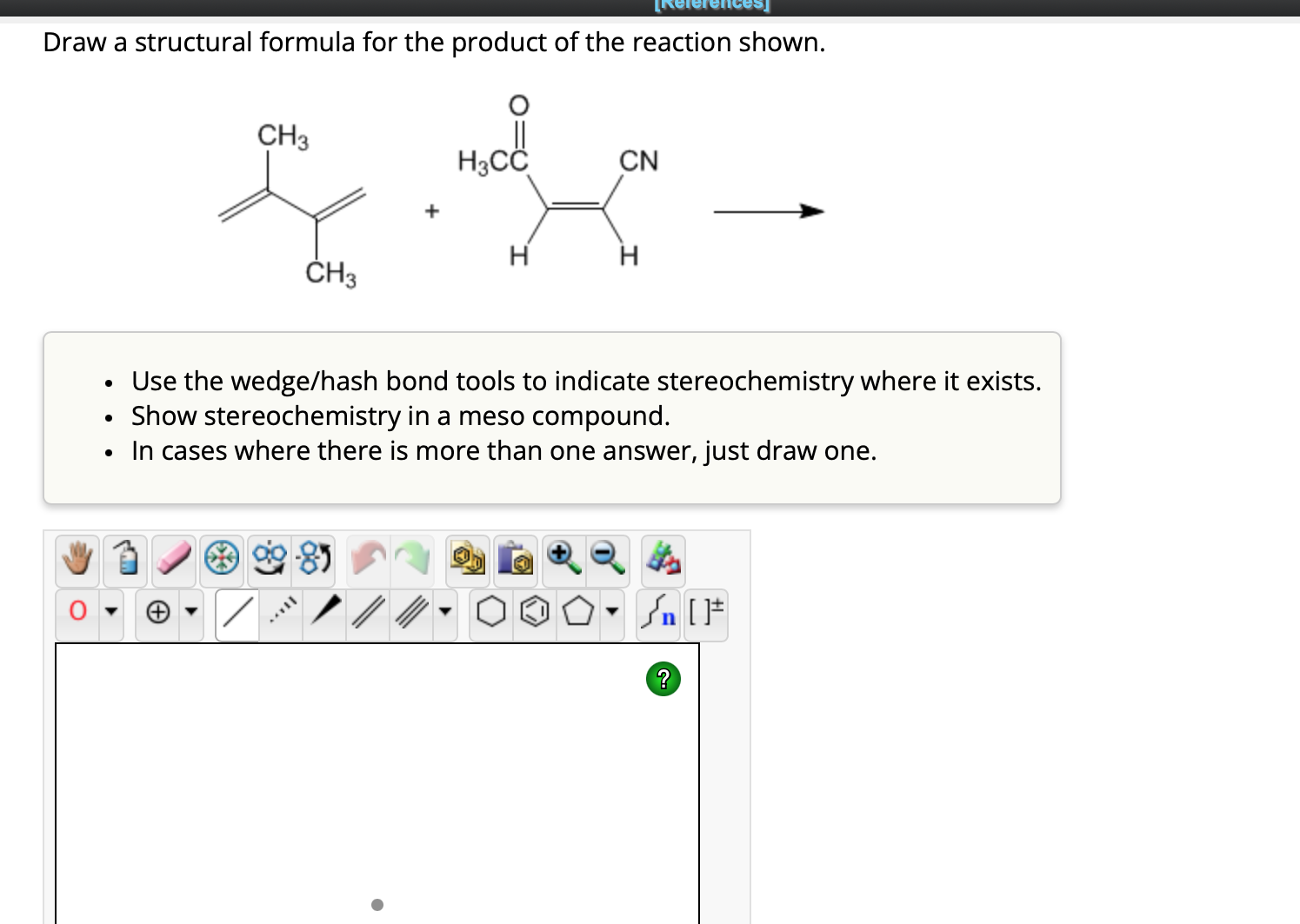
Task: Click inside the drawing canvas
Action: (x=377, y=782)
